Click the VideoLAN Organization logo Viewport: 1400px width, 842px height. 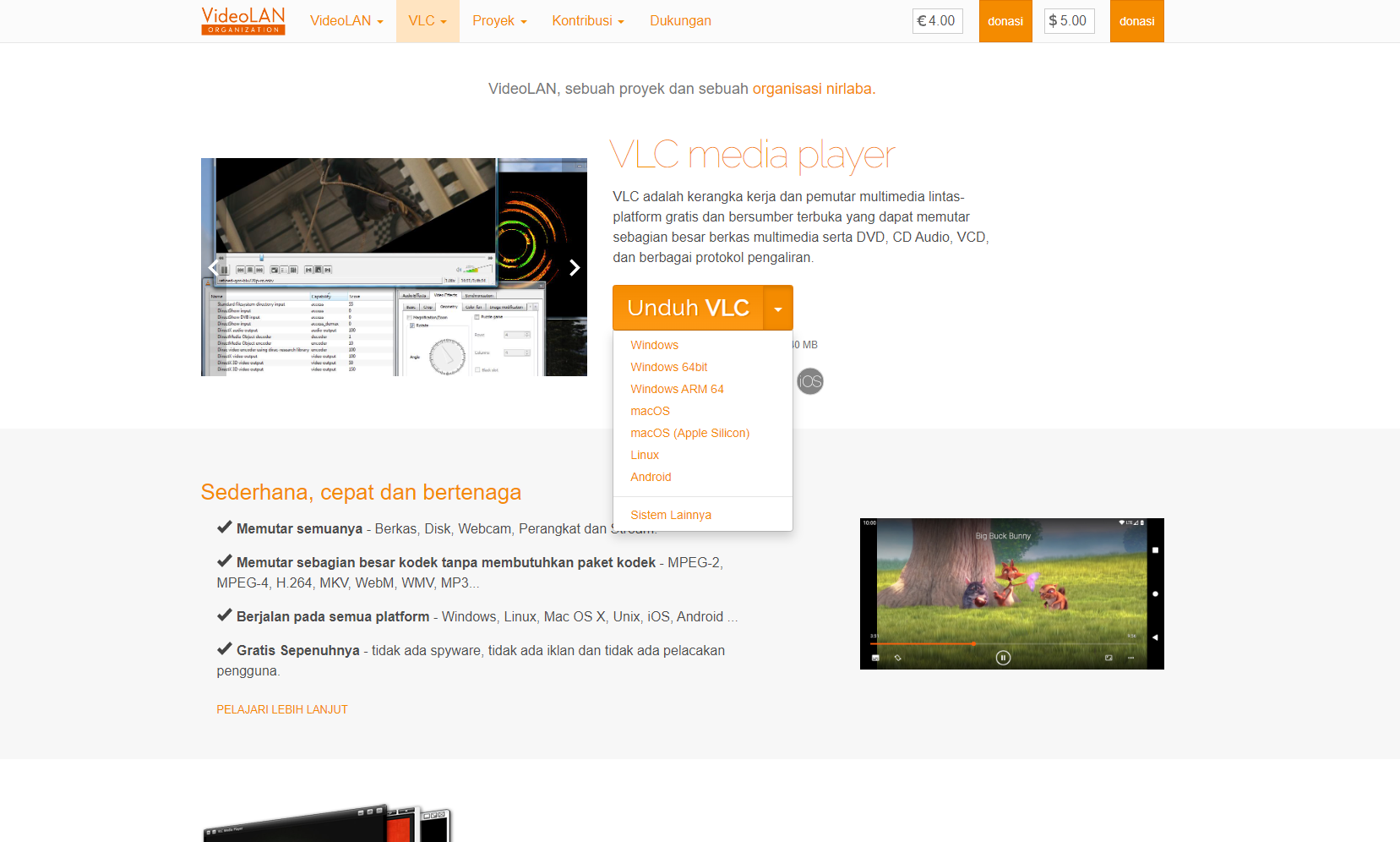point(243,21)
